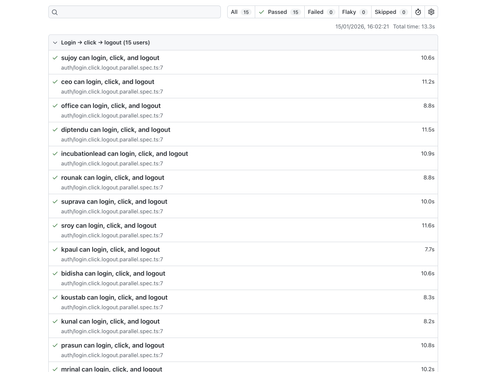Focus the test search input field

click(x=134, y=12)
